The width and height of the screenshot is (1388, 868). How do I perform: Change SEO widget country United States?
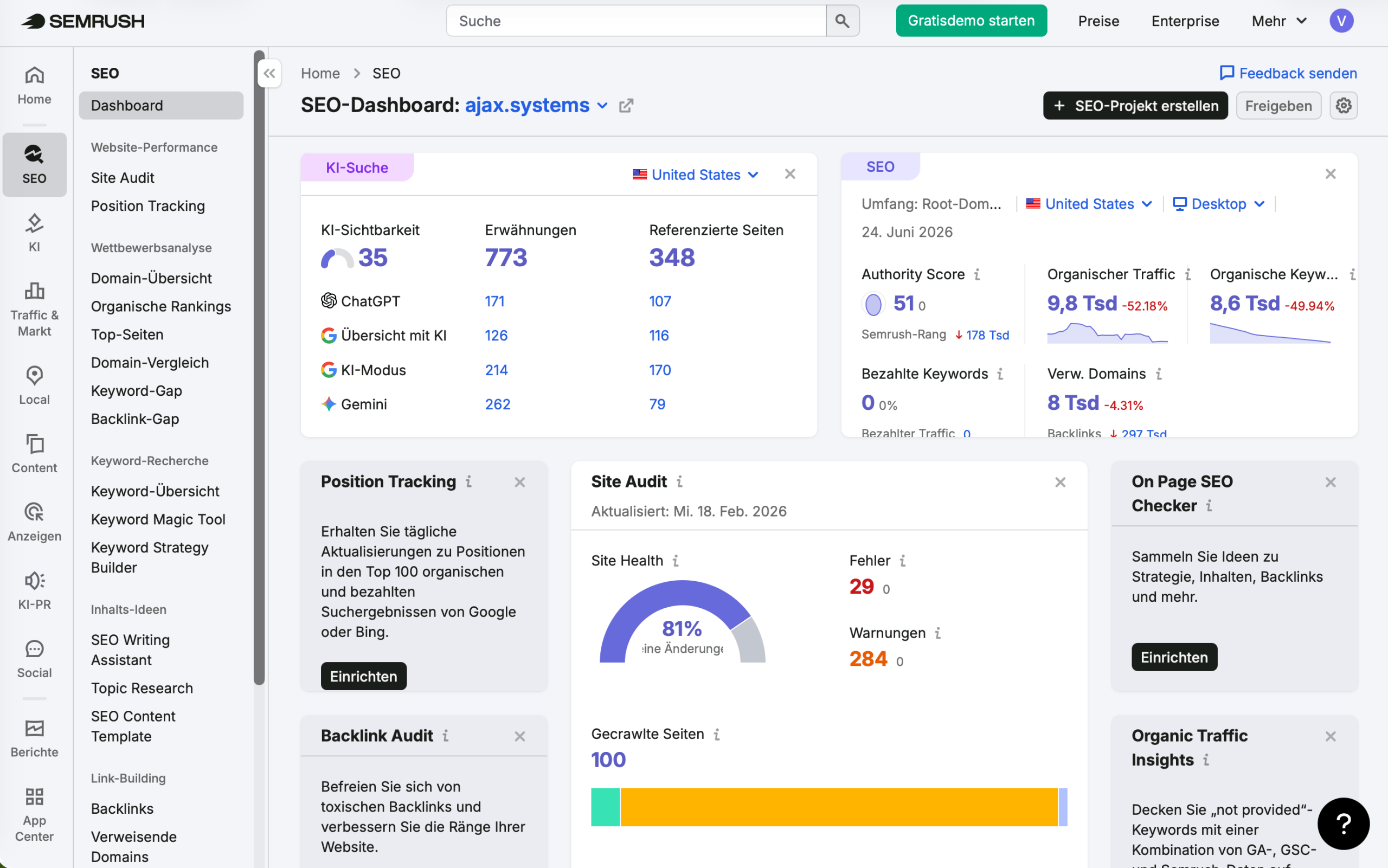pos(1089,204)
